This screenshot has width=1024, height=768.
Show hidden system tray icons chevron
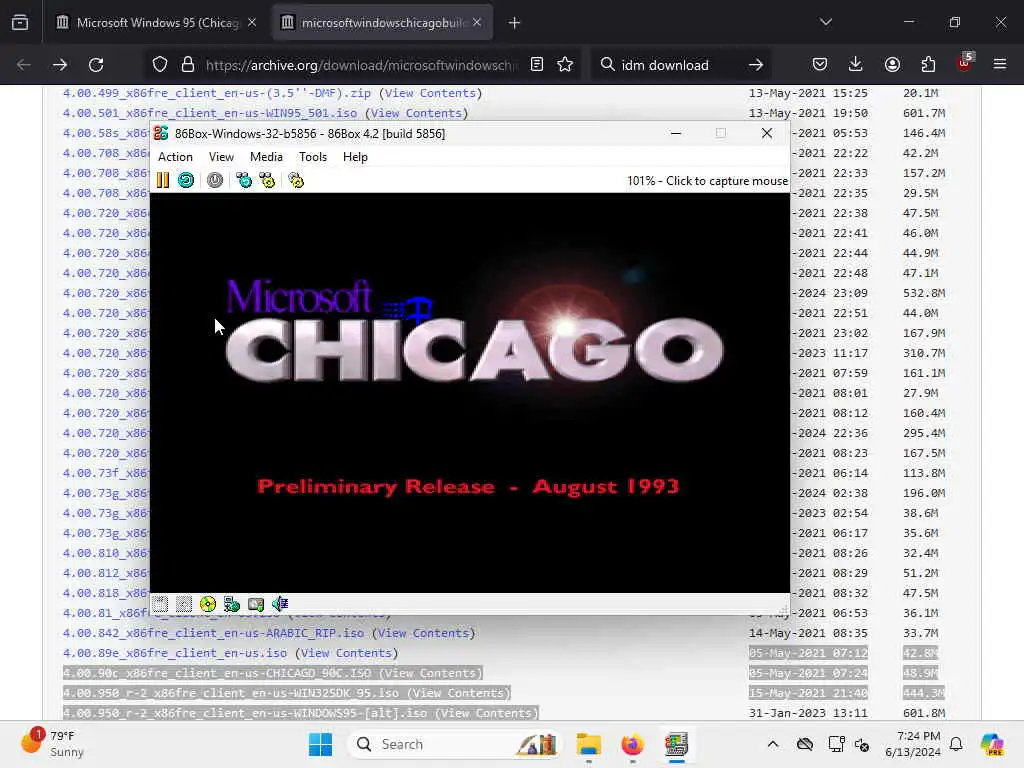pos(773,744)
